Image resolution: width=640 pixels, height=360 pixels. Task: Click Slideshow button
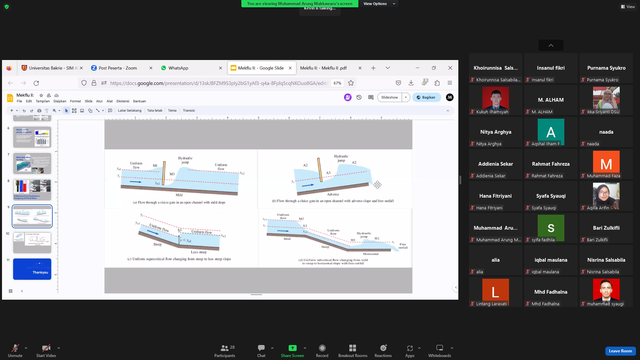pos(390,98)
